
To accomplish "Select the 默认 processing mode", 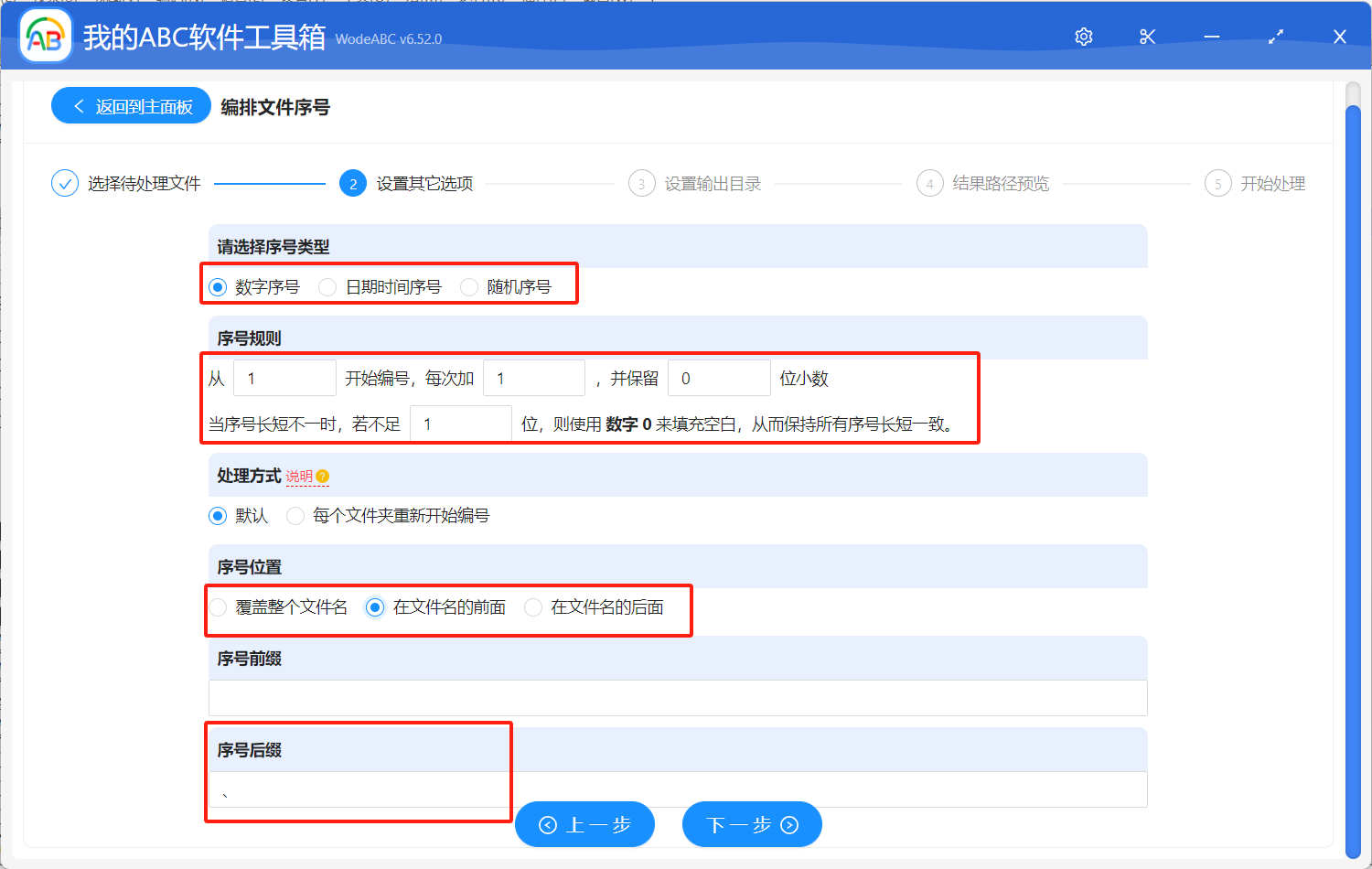I will (x=217, y=516).
